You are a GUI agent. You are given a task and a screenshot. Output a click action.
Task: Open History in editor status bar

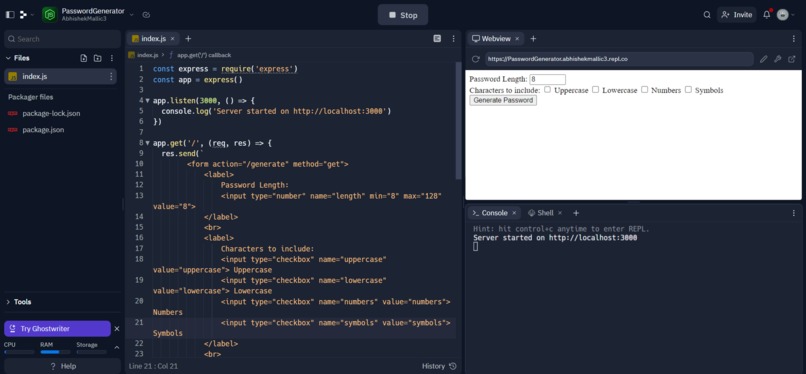tap(439, 366)
